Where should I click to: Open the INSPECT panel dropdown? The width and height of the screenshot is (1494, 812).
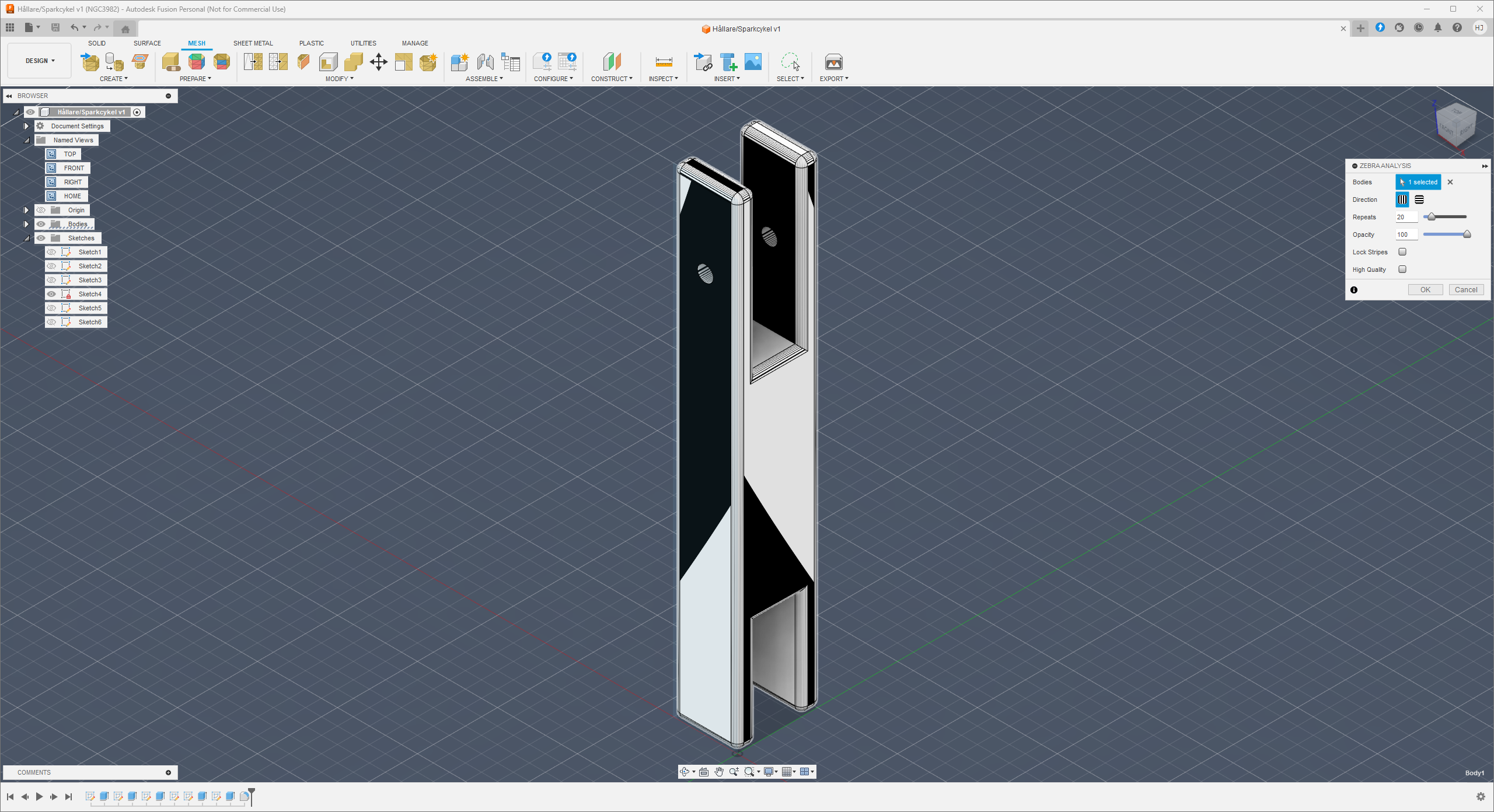coord(664,79)
